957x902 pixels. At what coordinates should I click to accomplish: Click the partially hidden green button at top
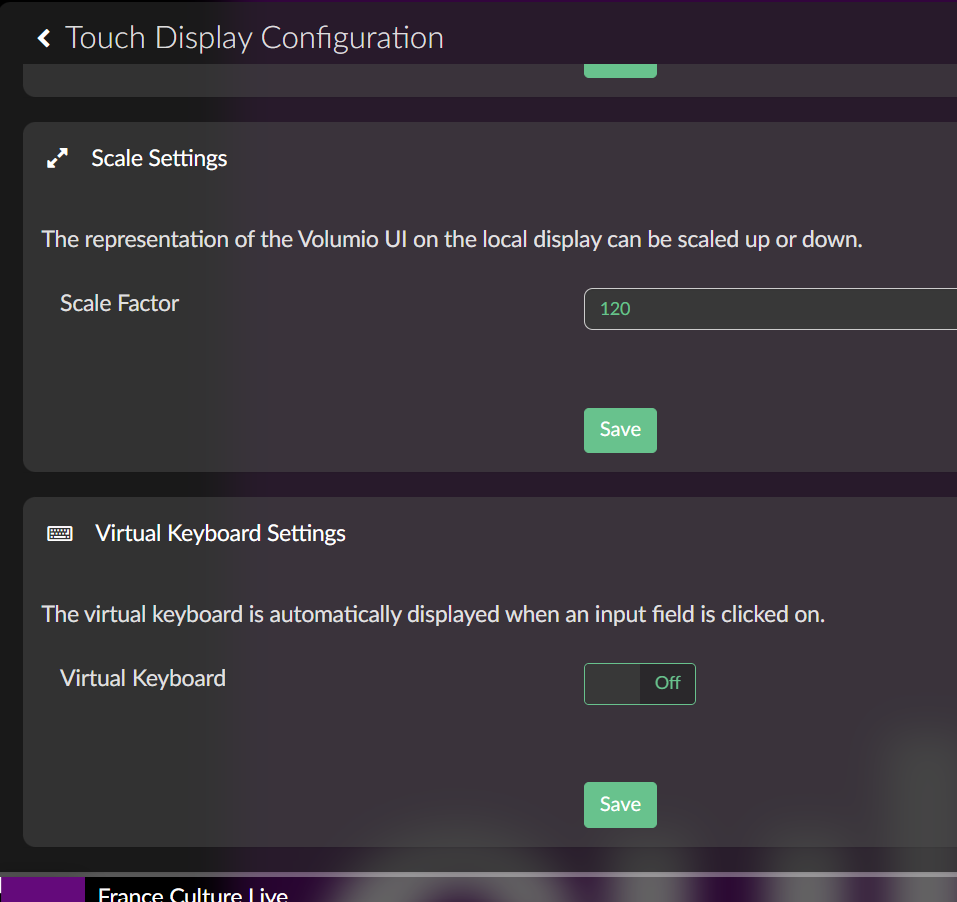click(620, 70)
